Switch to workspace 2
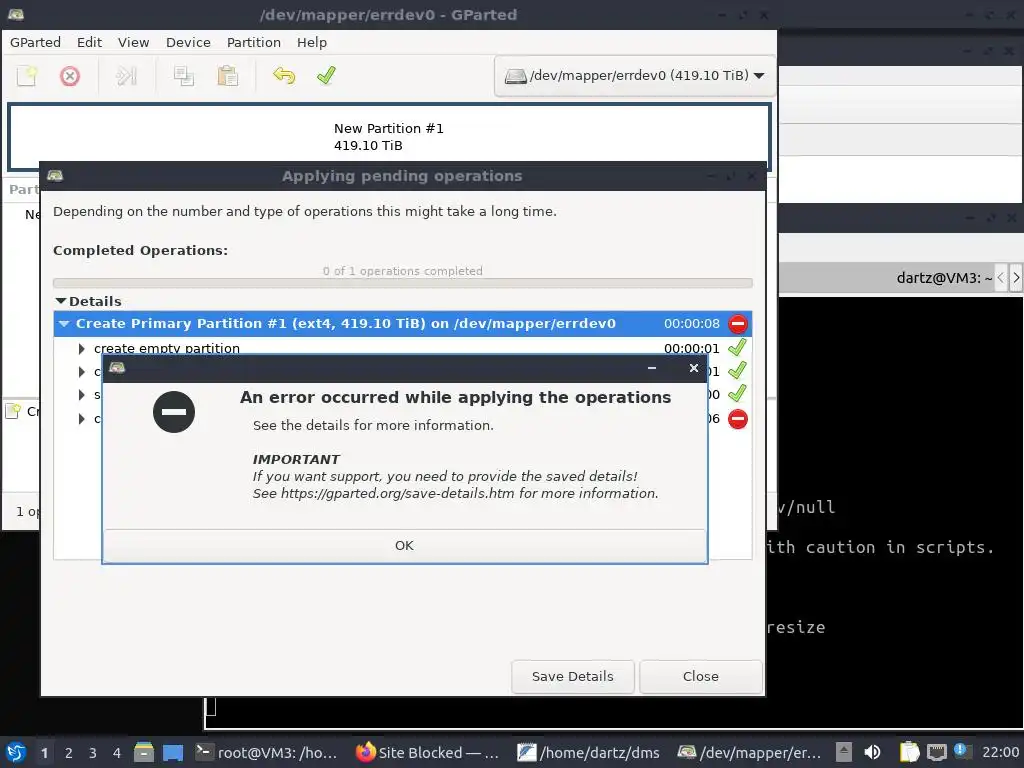 coord(69,753)
